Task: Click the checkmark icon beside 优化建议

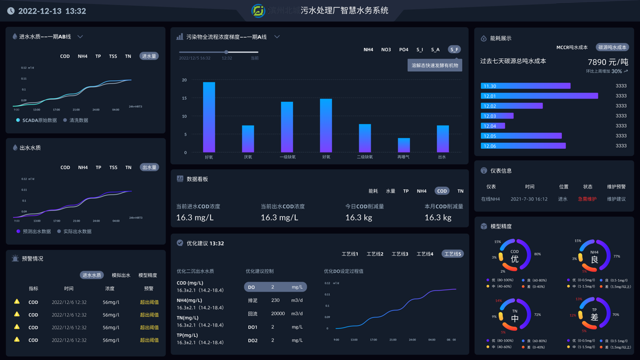Action: (x=180, y=243)
